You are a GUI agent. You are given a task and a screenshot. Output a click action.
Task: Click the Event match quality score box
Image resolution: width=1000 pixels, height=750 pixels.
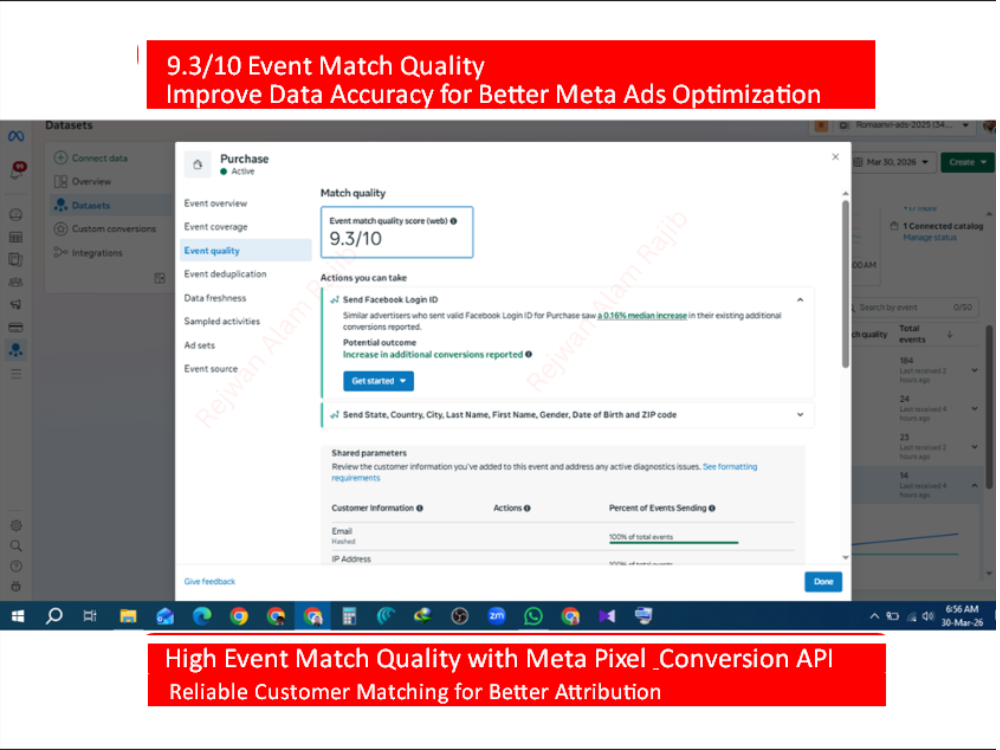click(x=397, y=232)
